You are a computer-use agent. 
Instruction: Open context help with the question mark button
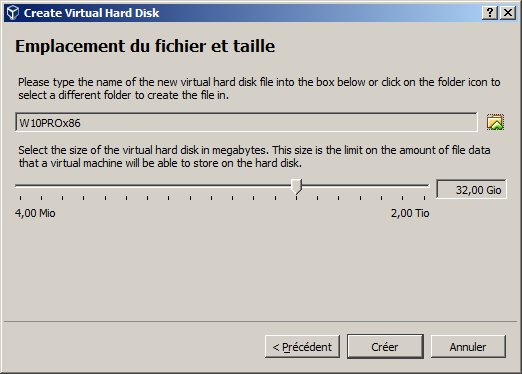(490, 13)
